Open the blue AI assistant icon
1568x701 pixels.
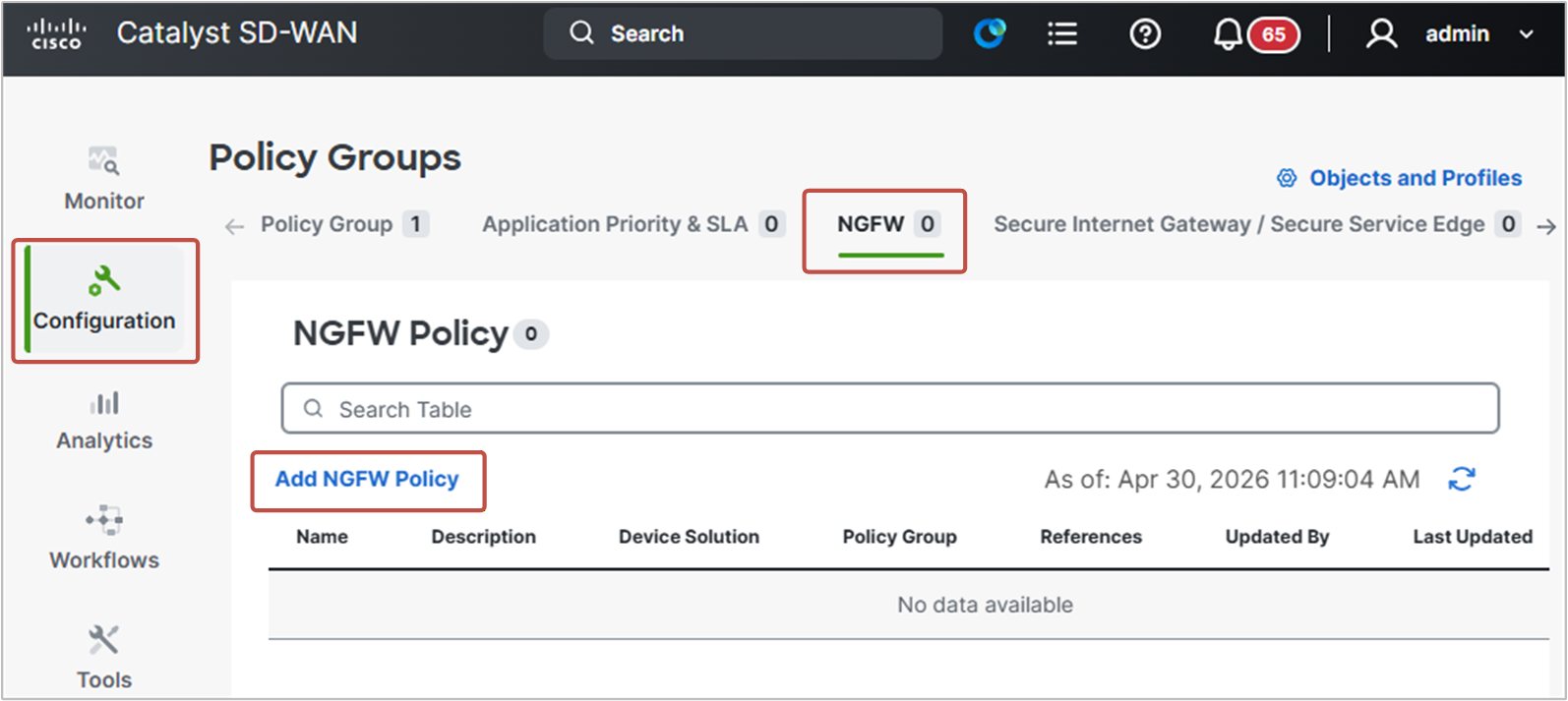(x=990, y=33)
